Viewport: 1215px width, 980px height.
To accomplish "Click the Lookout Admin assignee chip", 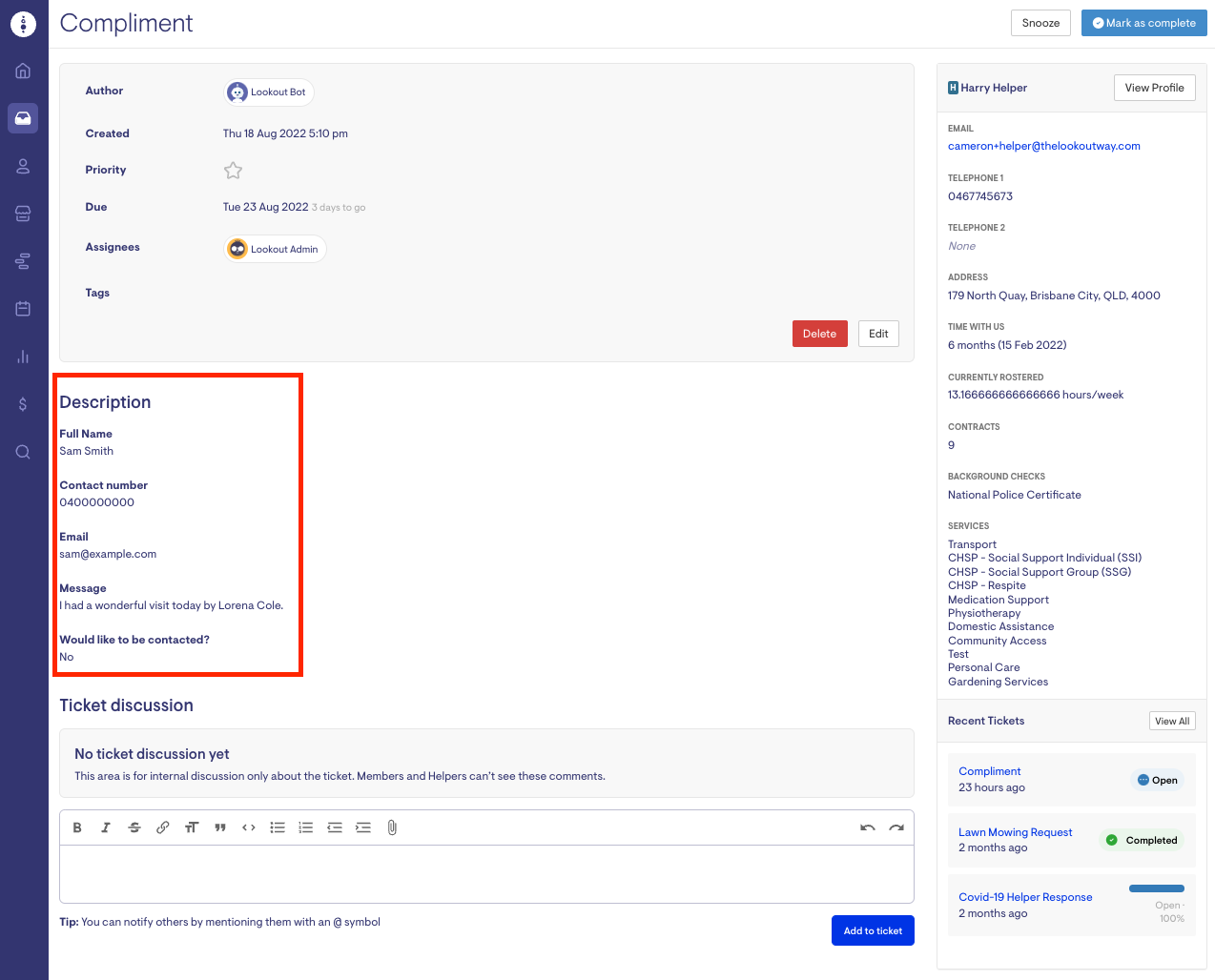I will (275, 249).
